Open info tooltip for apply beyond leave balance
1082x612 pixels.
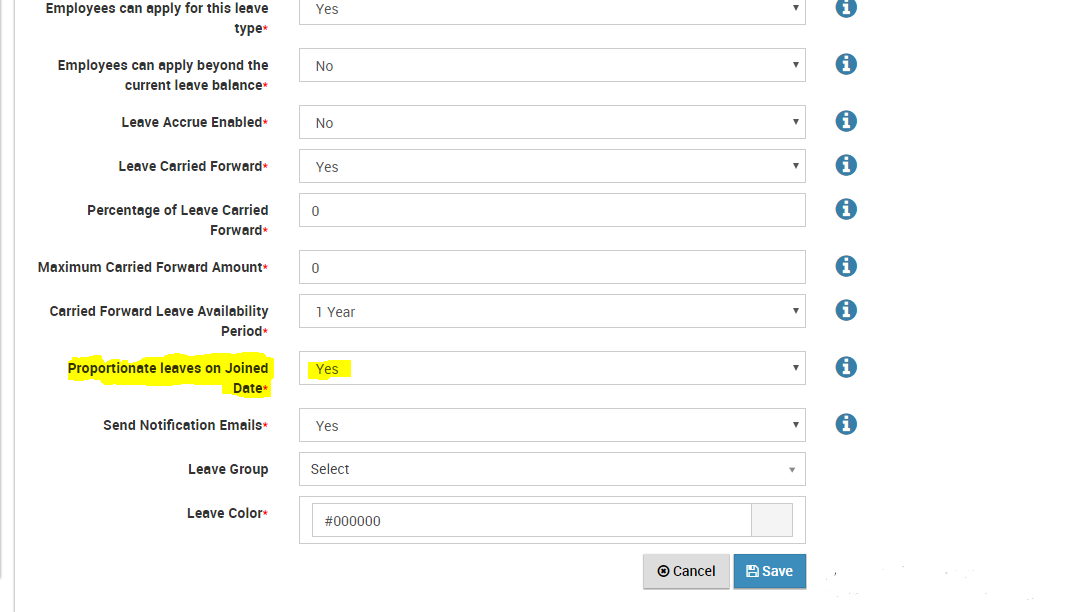(x=846, y=64)
